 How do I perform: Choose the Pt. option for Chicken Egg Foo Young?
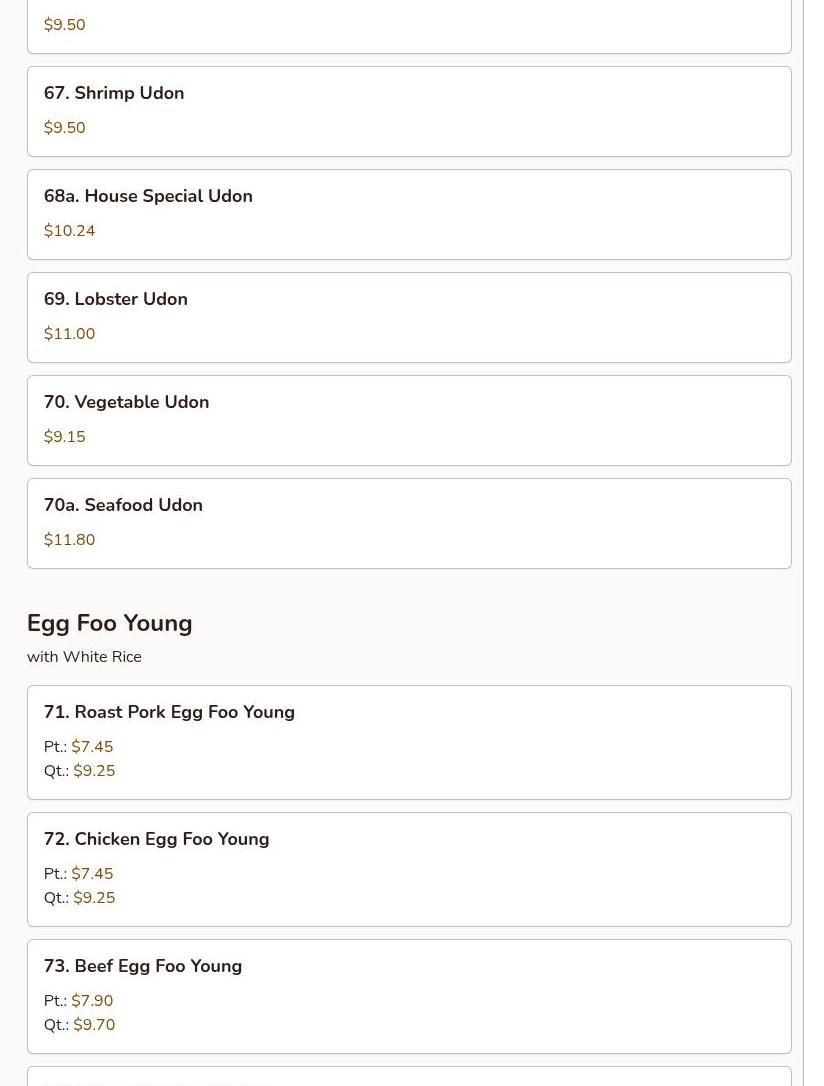click(92, 874)
